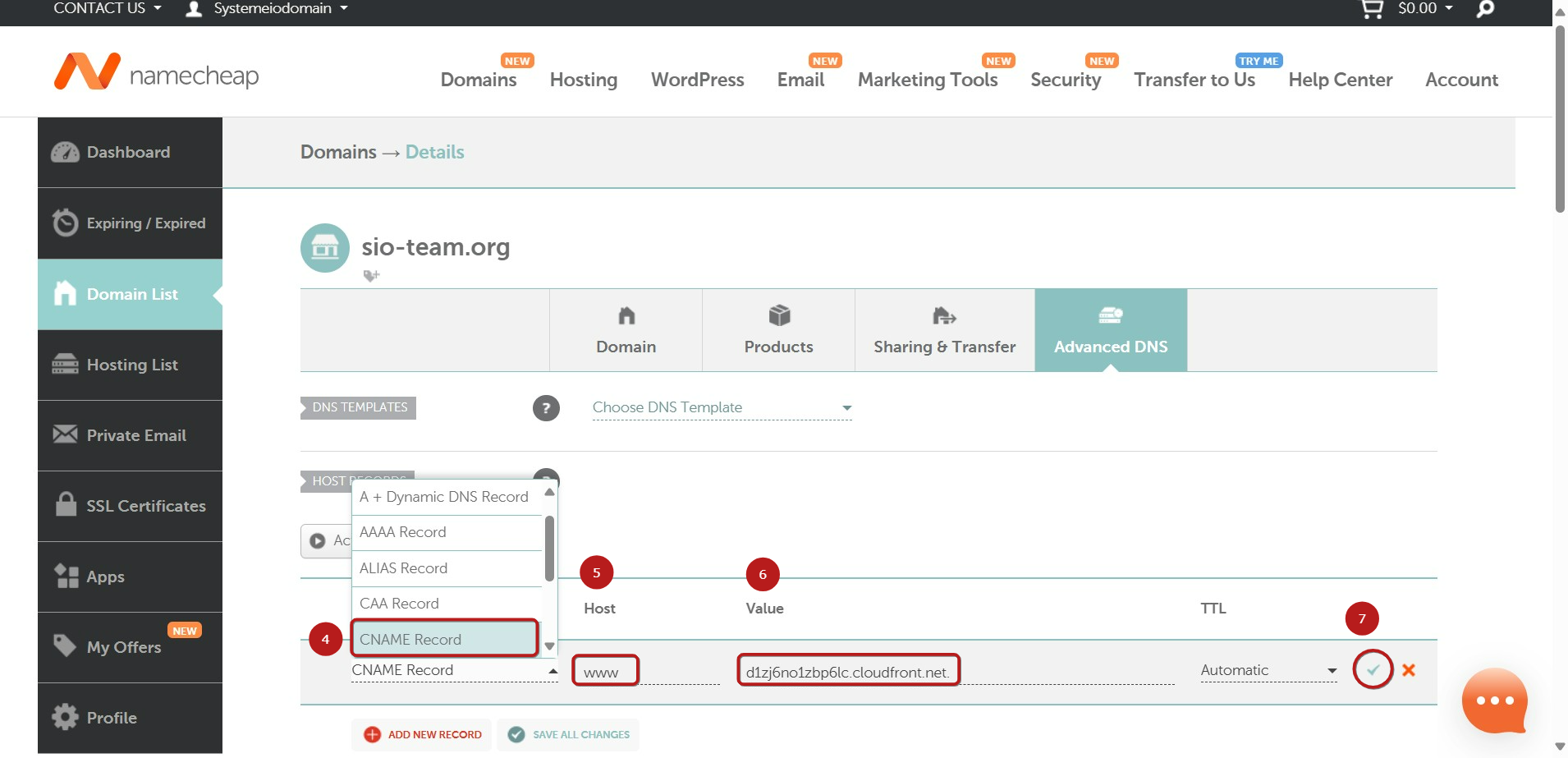Expand the CONTACT US dropdown
The height and width of the screenshot is (758, 1568).
(107, 8)
